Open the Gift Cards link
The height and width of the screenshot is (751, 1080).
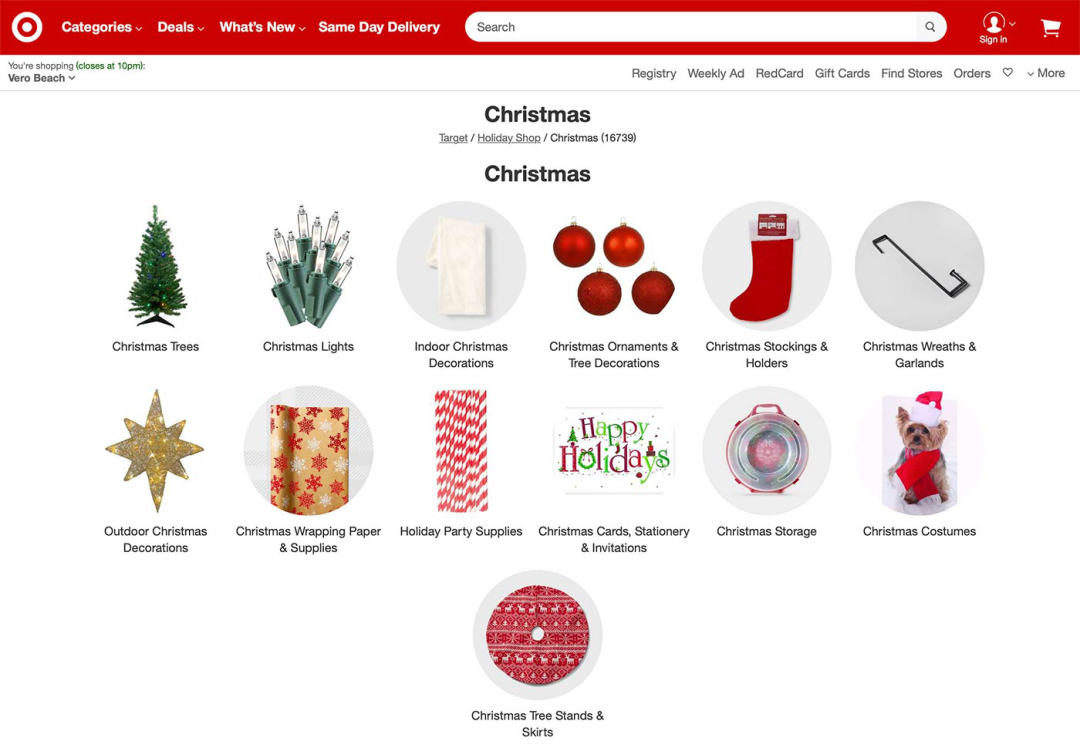842,73
